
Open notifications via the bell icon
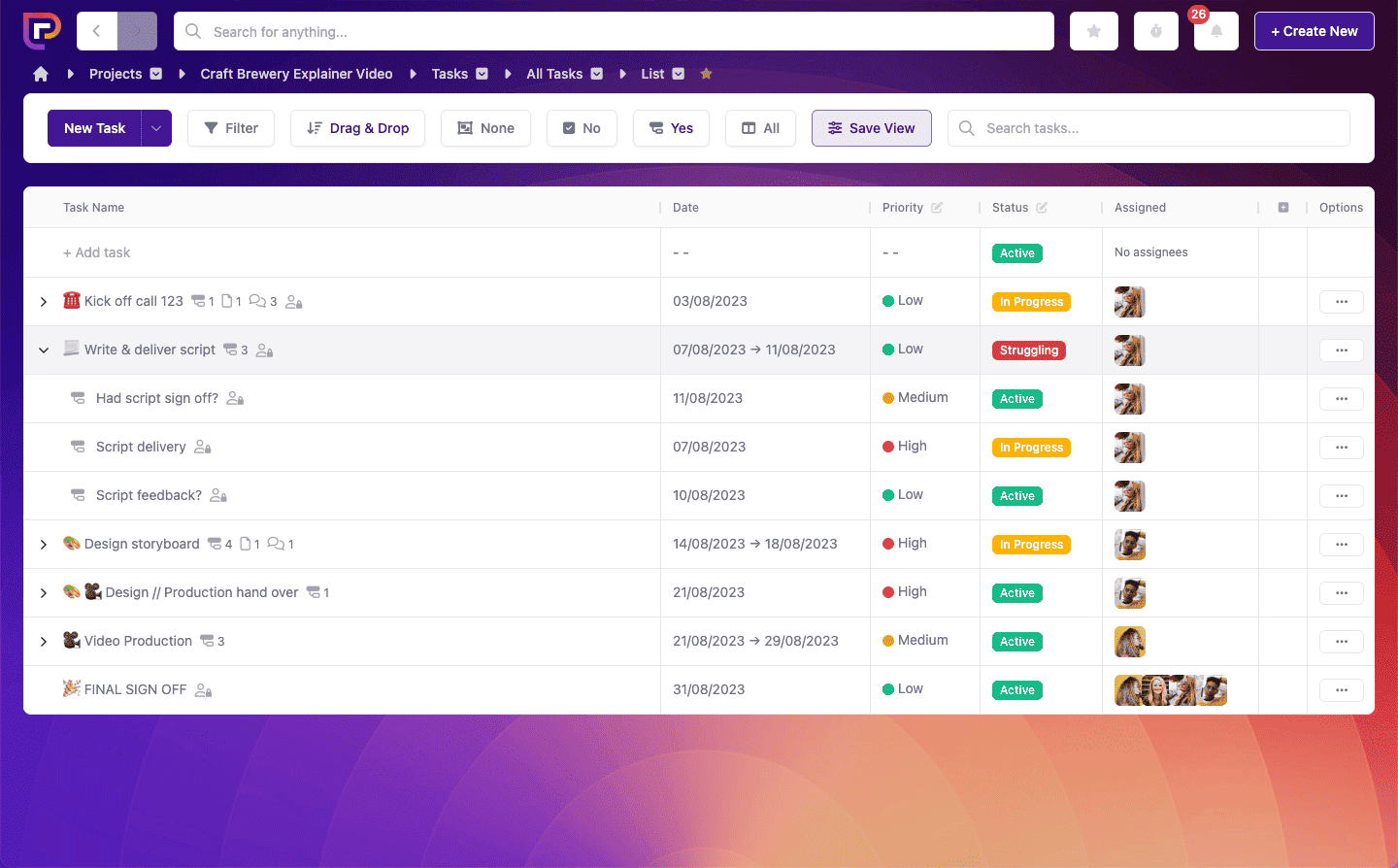[x=1215, y=31]
